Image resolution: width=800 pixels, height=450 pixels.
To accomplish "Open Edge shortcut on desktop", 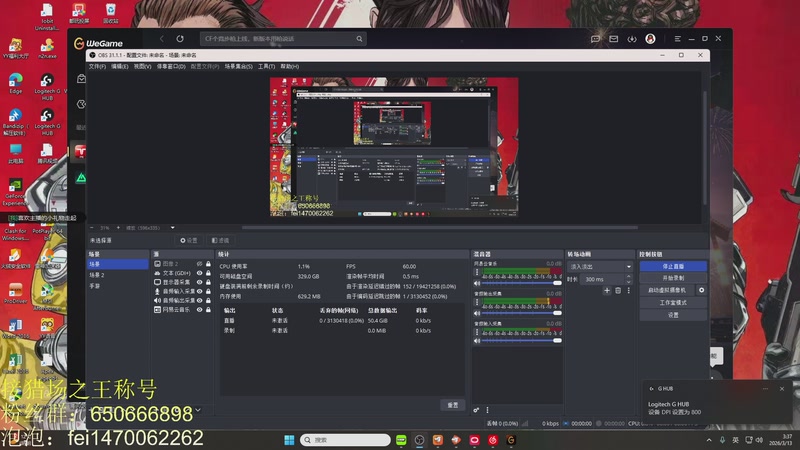I will (x=16, y=84).
